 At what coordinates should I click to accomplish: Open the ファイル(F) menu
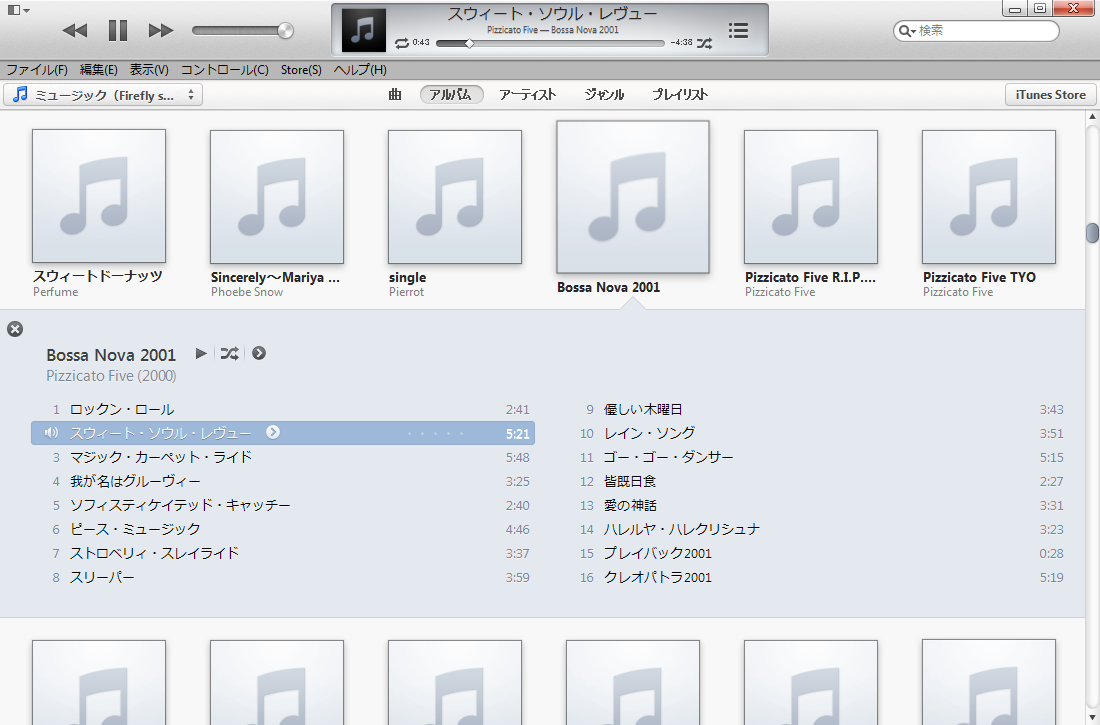[36, 69]
